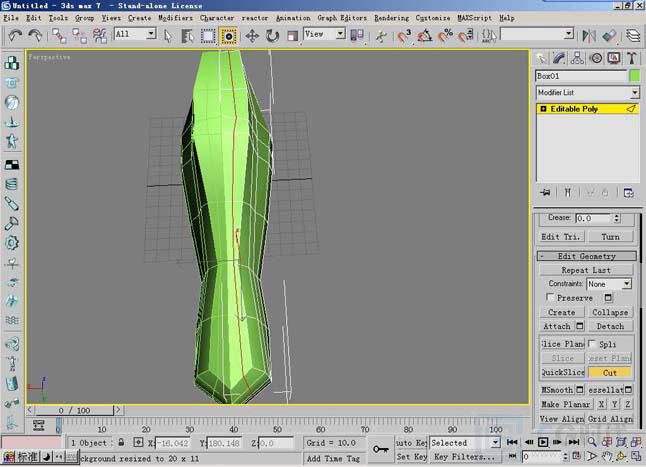Switch to the Utilities hammer tab
646x467 pixels.
(x=632, y=58)
